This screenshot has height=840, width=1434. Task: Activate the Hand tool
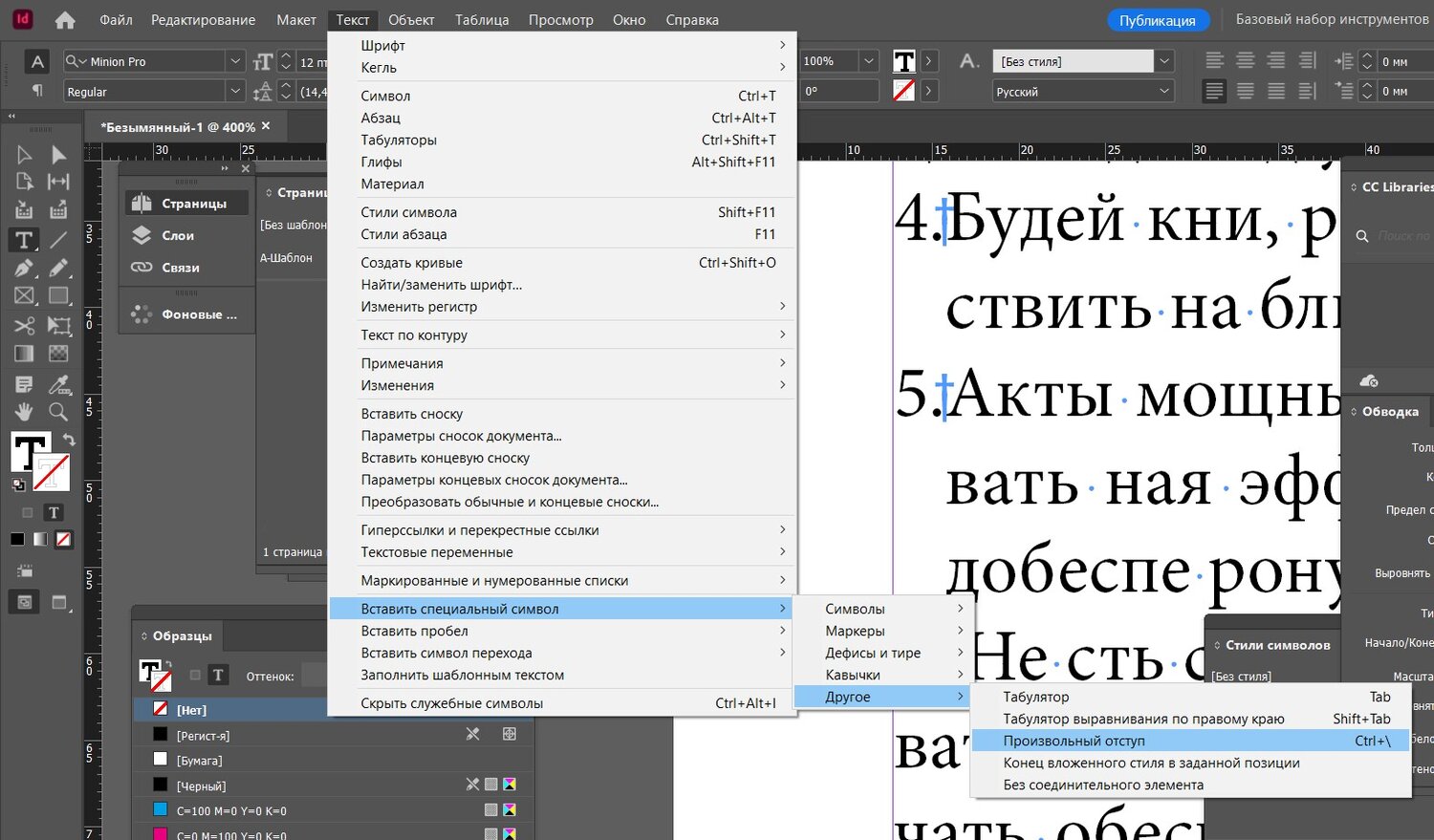[x=24, y=412]
